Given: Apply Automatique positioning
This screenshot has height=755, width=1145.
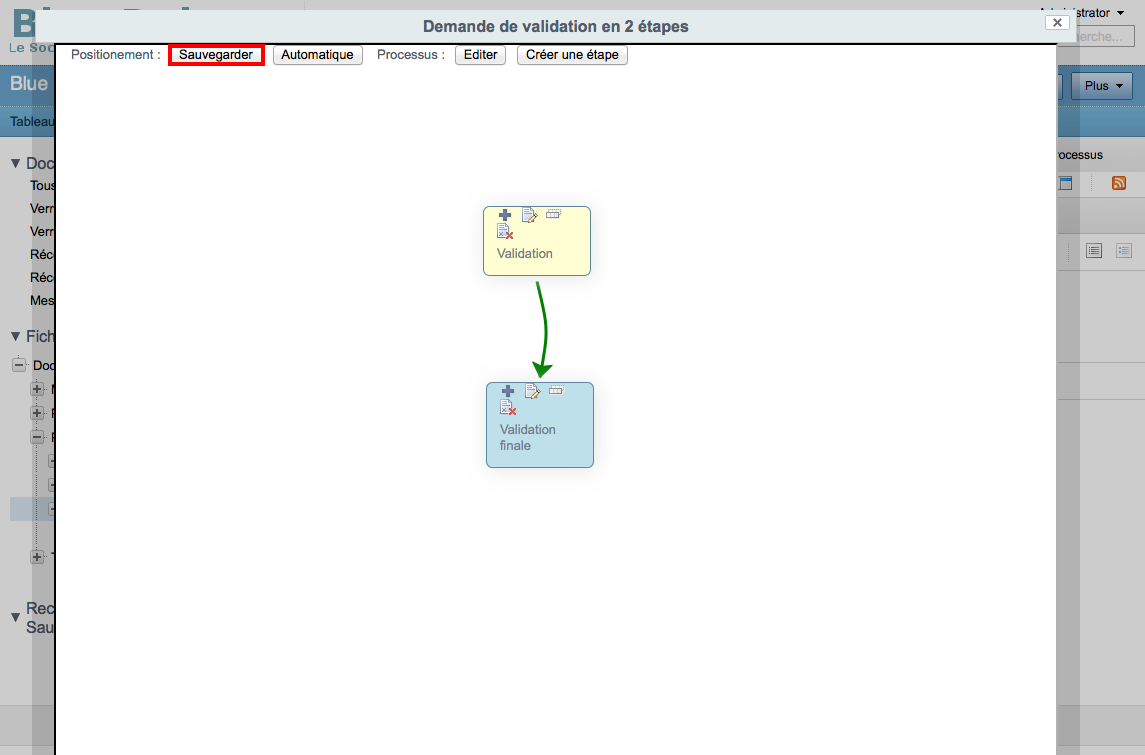Looking at the screenshot, I should 318,55.
